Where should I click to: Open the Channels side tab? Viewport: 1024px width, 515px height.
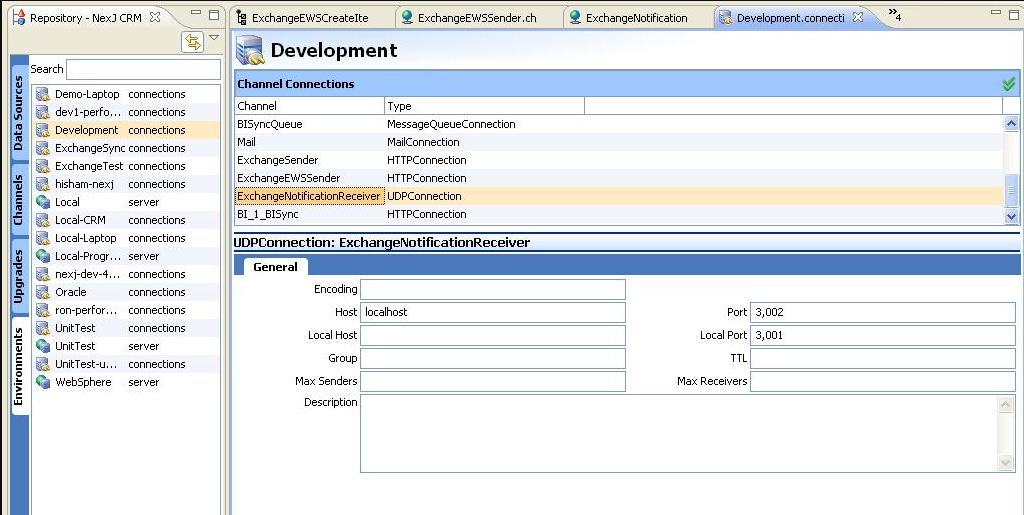point(18,200)
